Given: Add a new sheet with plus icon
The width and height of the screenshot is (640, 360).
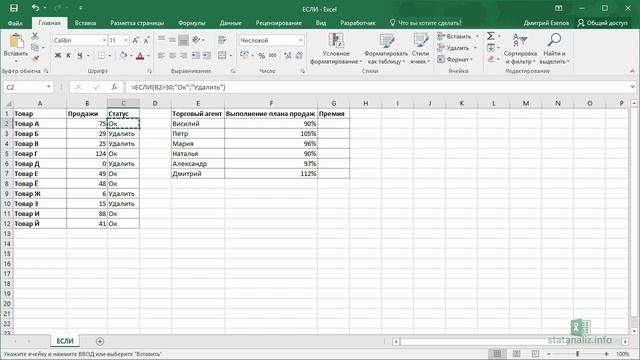Looking at the screenshot, I should pos(100,341).
